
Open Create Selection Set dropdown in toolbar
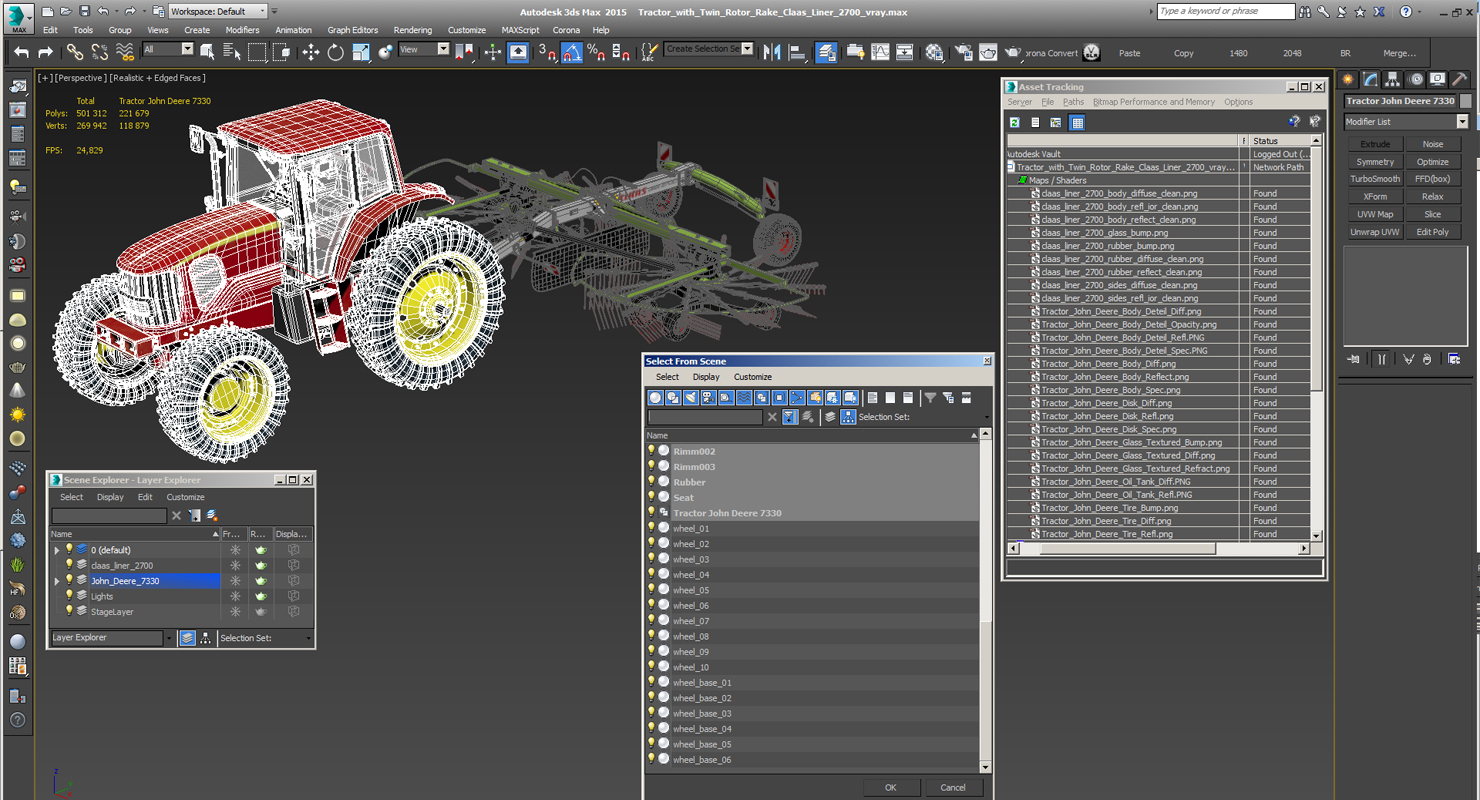[x=709, y=49]
